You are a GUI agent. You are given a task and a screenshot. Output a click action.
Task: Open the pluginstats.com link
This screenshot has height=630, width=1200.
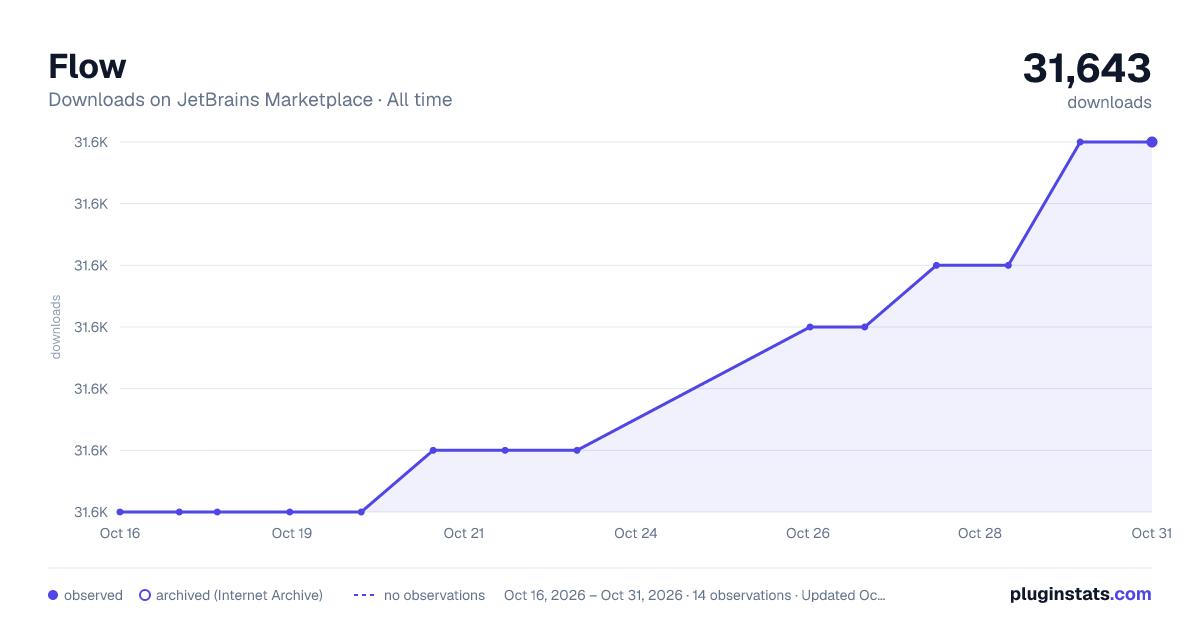(x=1080, y=594)
